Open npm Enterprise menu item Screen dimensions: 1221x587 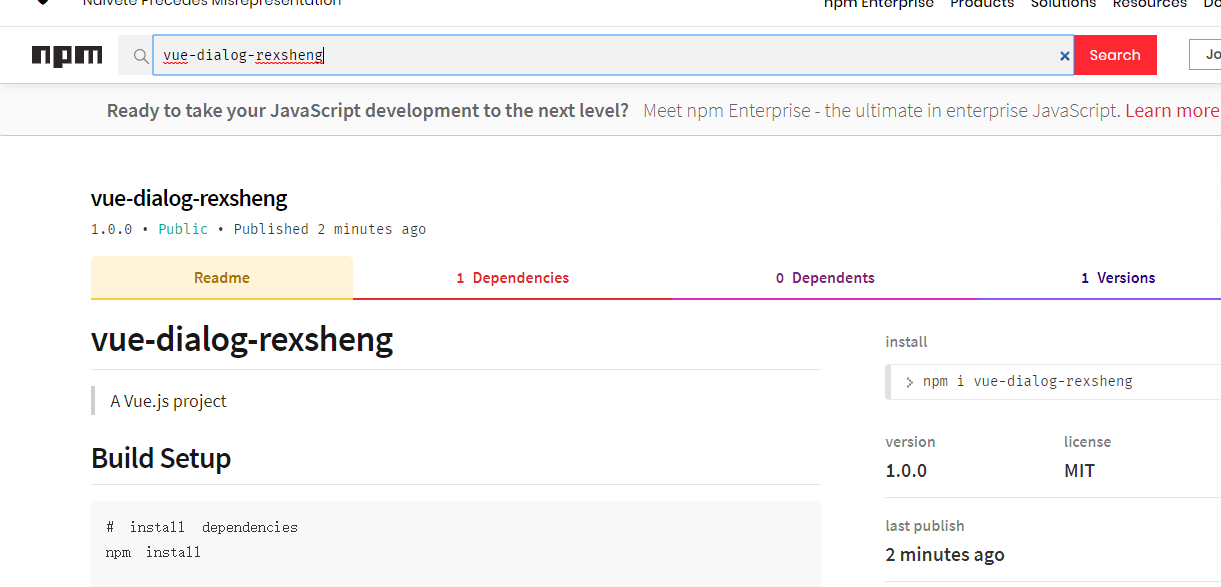coord(878,4)
